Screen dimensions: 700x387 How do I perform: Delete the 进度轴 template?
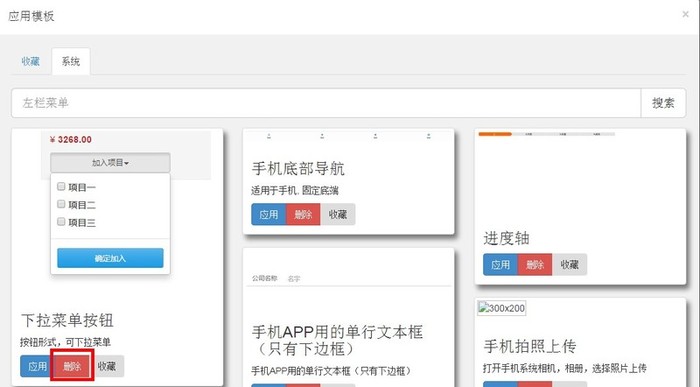pyautogui.click(x=535, y=265)
